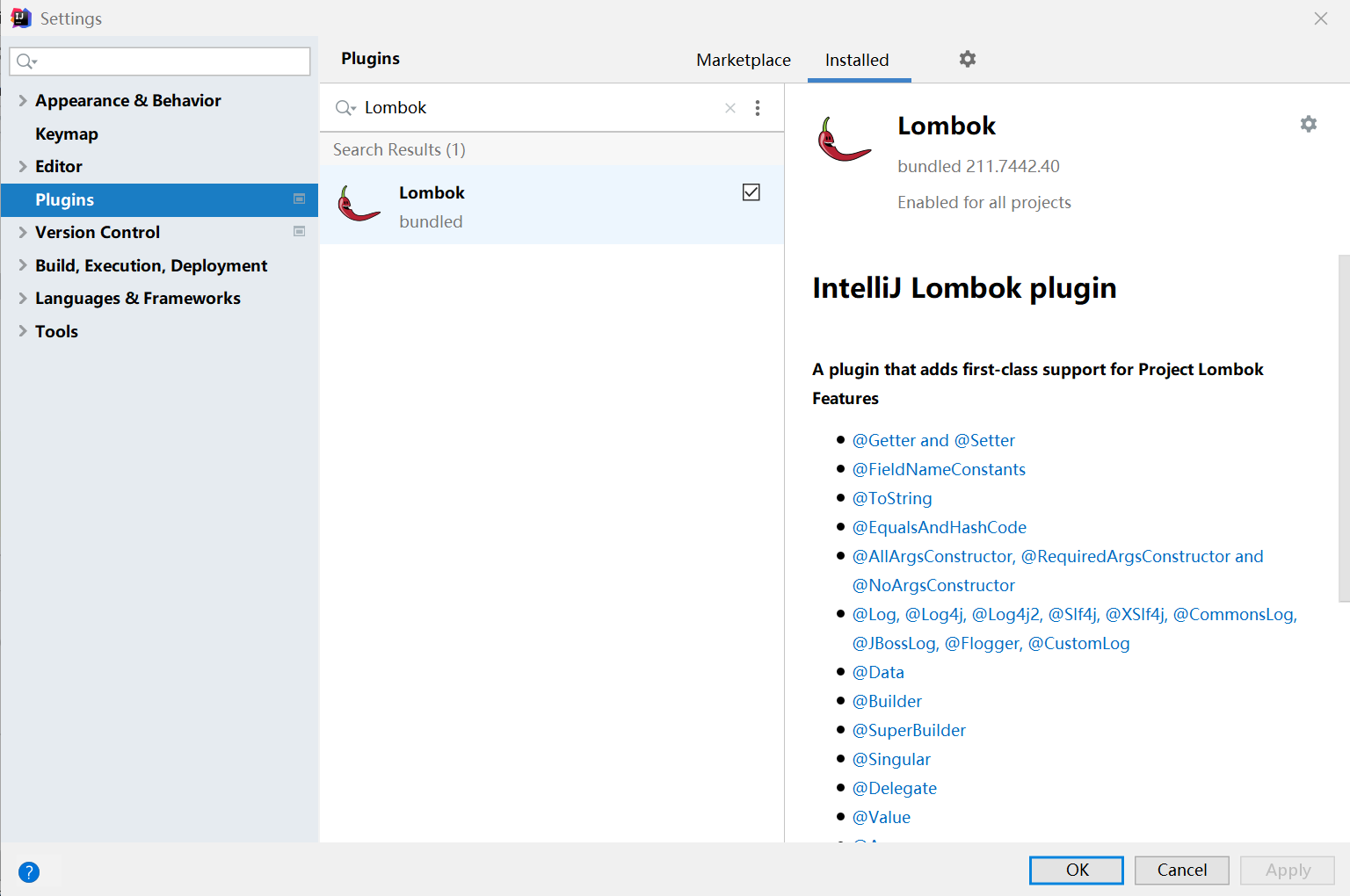Open the @FieldNameConstants link
Image resolution: width=1350 pixels, height=896 pixels.
[939, 469]
